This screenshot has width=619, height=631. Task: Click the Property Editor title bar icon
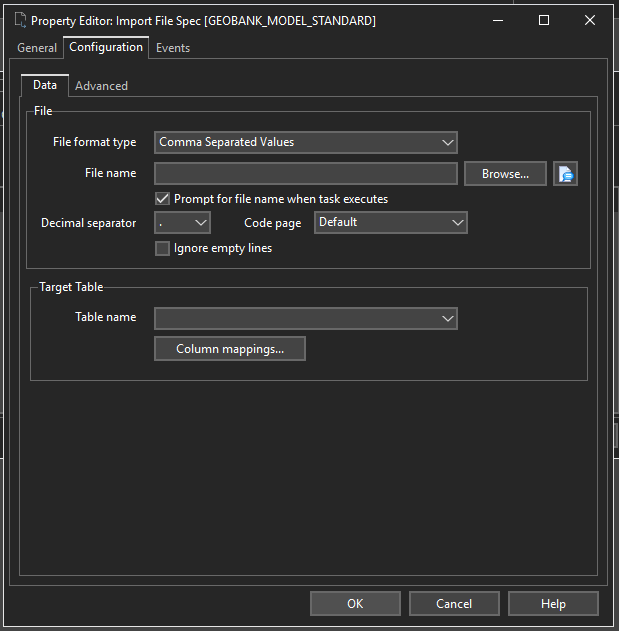point(18,20)
